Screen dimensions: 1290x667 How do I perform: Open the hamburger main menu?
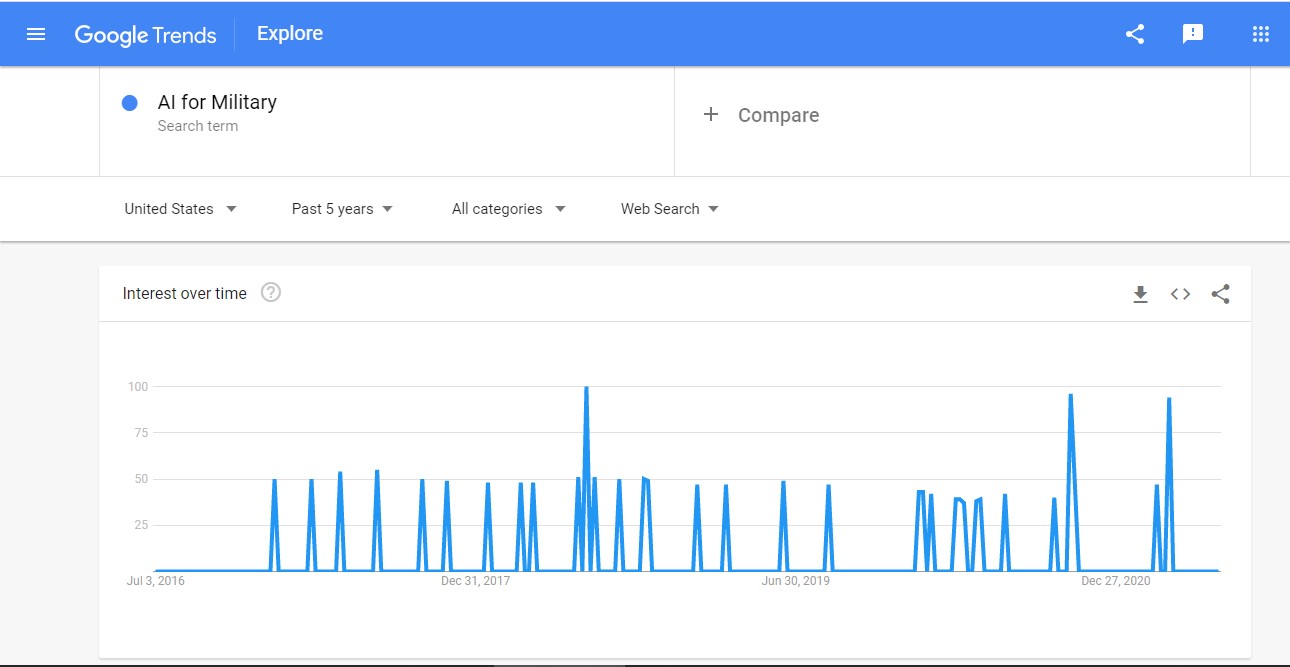point(36,34)
